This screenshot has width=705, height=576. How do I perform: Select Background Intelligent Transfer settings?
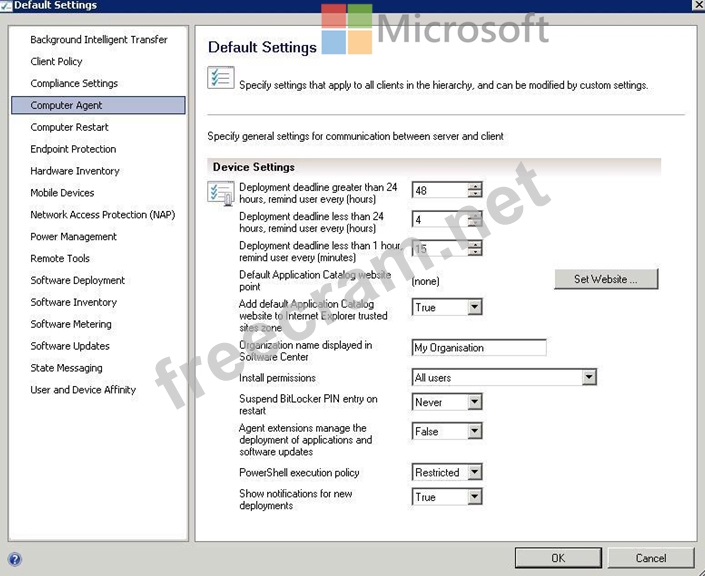[x=99, y=40]
